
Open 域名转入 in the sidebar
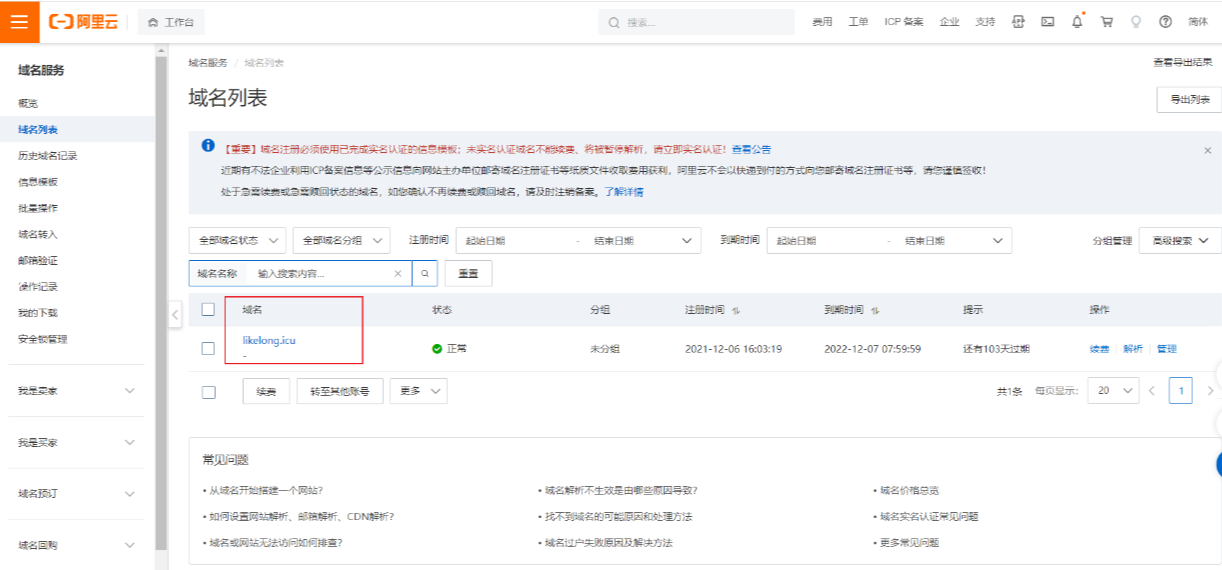coord(38,234)
